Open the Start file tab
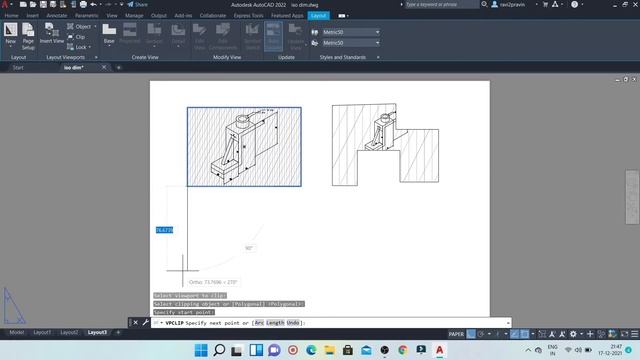This screenshot has width=640, height=360. click(x=18, y=68)
